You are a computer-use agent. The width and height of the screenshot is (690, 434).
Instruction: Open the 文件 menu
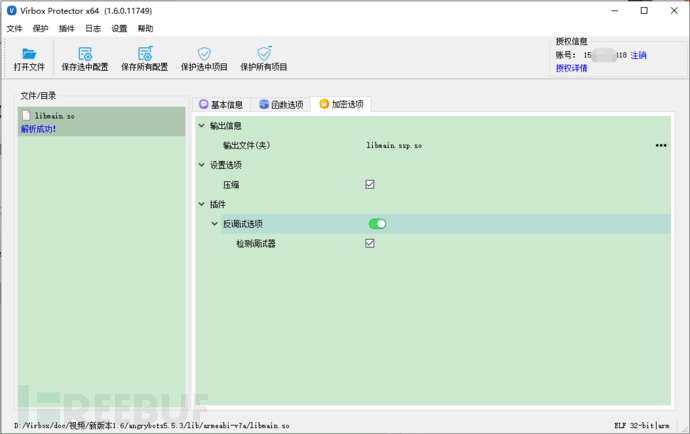click(x=14, y=29)
